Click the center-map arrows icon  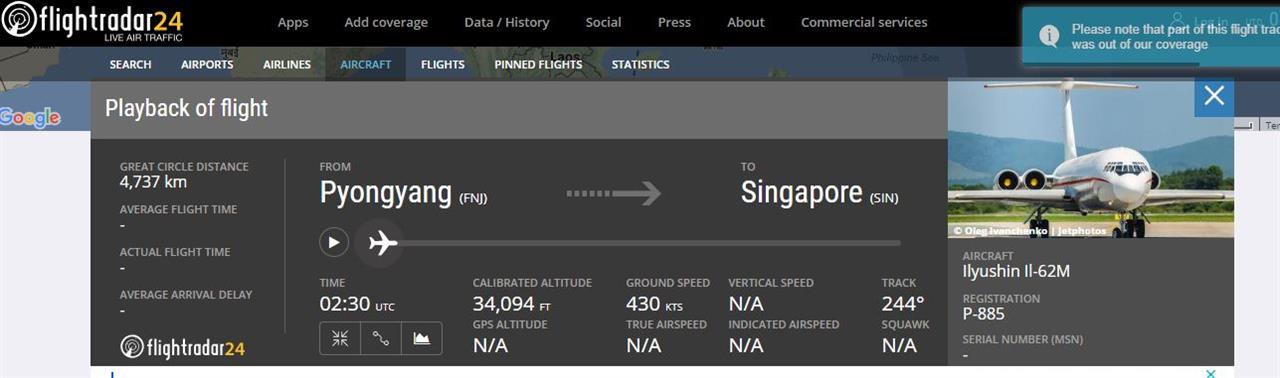tap(340, 338)
